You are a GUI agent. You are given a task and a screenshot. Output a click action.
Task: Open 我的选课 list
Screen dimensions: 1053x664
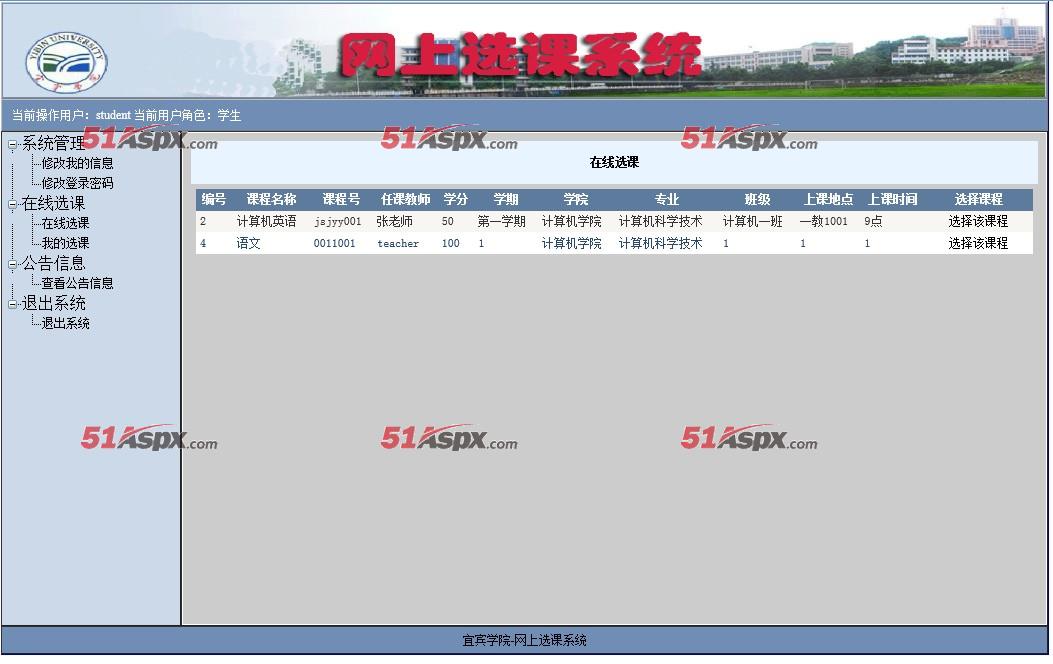pos(65,243)
